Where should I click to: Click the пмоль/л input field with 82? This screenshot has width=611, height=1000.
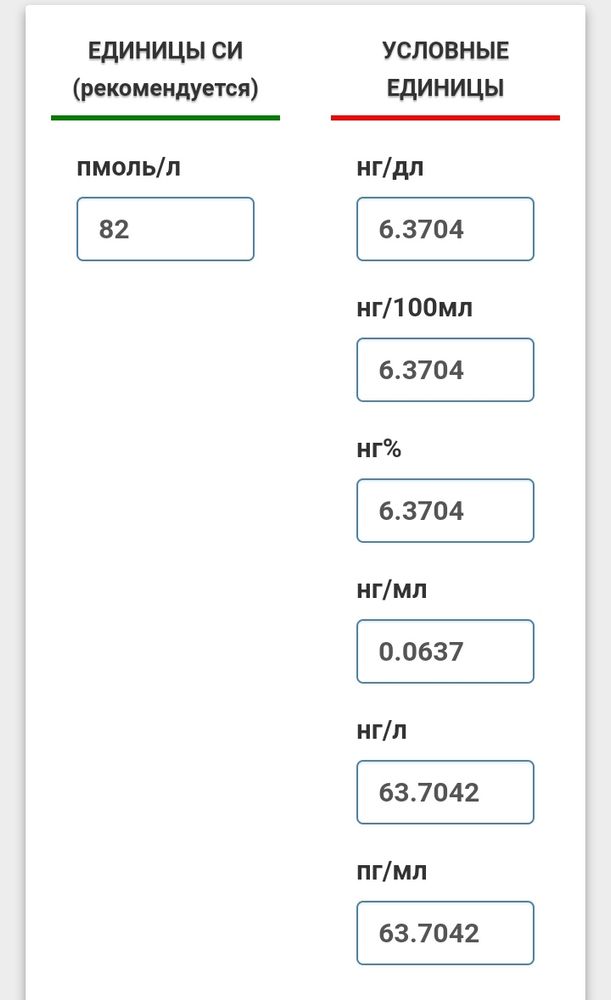tap(165, 229)
